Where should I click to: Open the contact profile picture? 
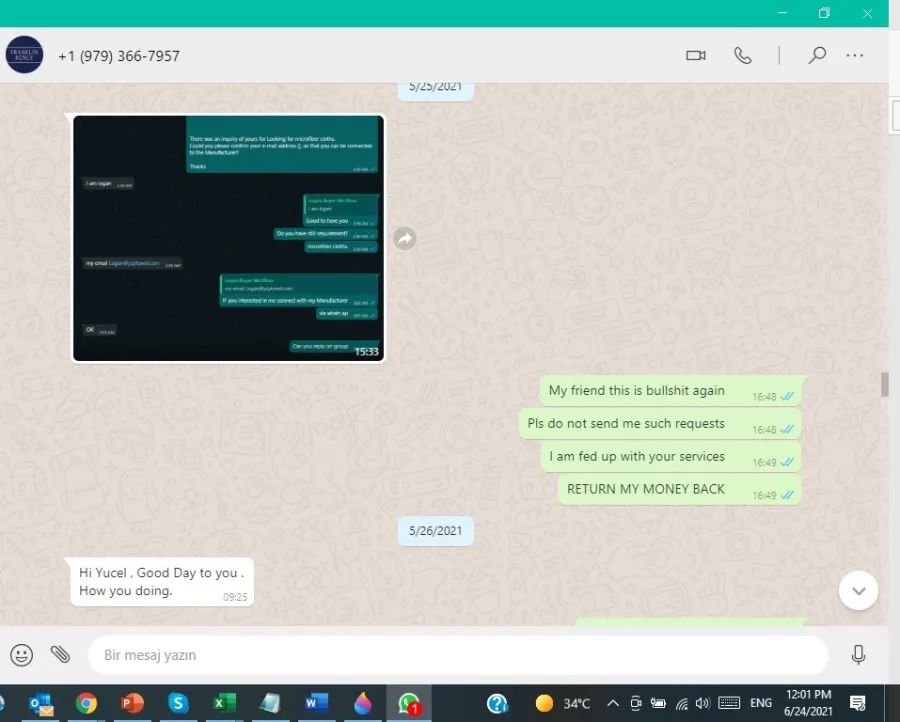pos(24,55)
